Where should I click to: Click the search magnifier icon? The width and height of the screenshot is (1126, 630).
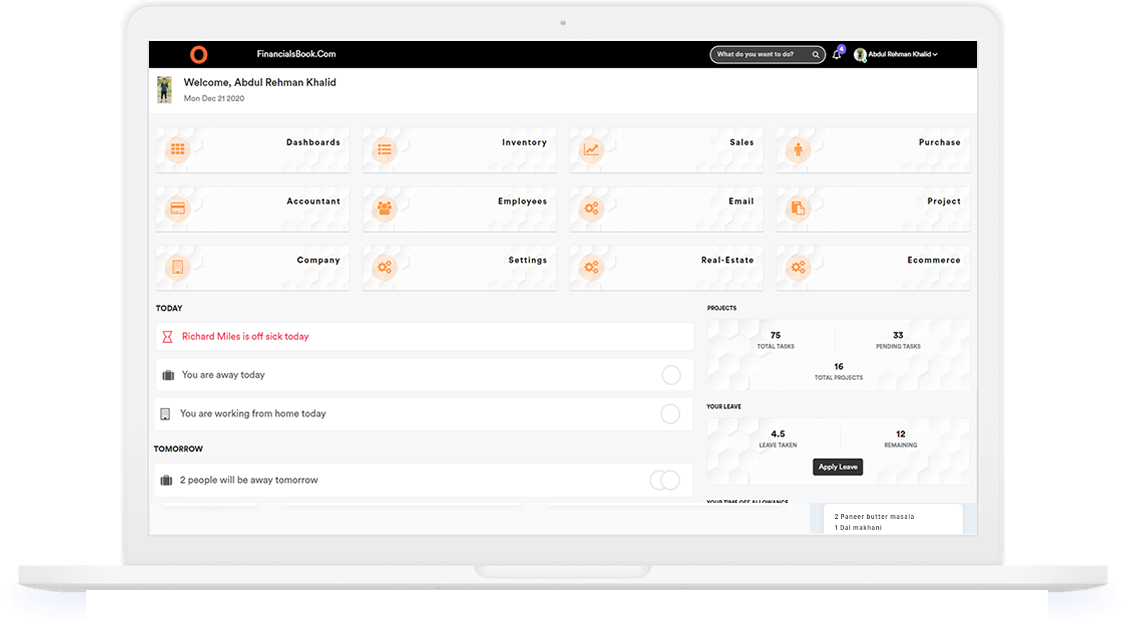click(x=816, y=55)
